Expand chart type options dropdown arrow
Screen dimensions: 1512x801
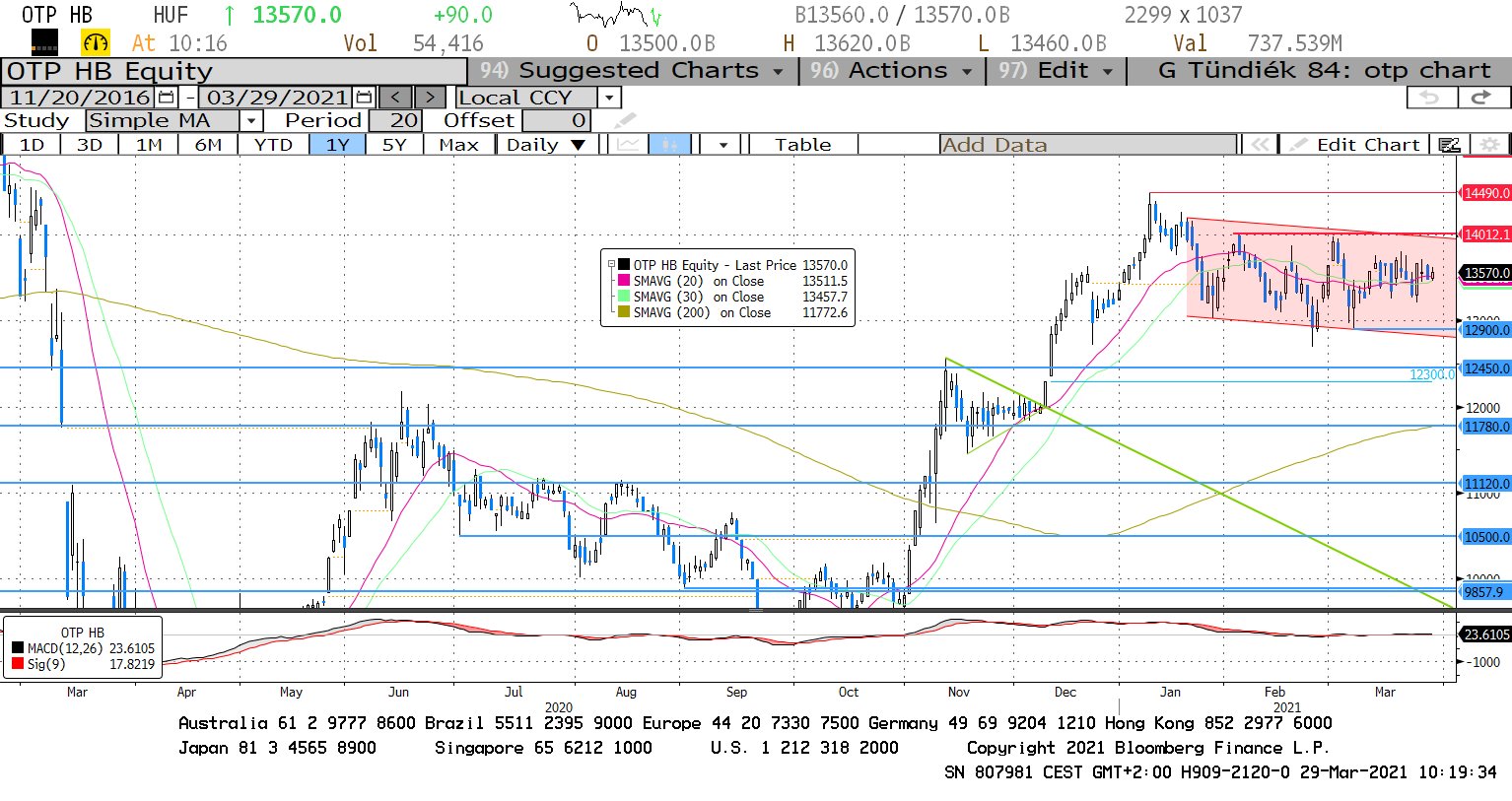723,145
